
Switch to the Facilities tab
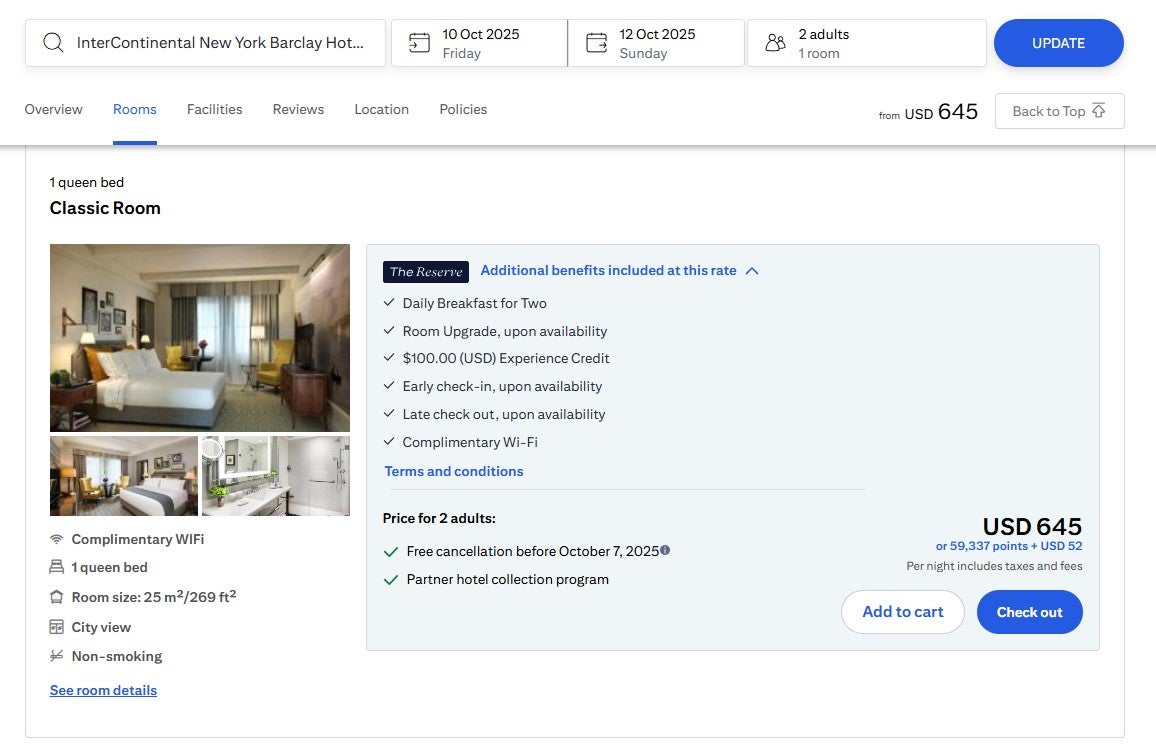(x=215, y=109)
